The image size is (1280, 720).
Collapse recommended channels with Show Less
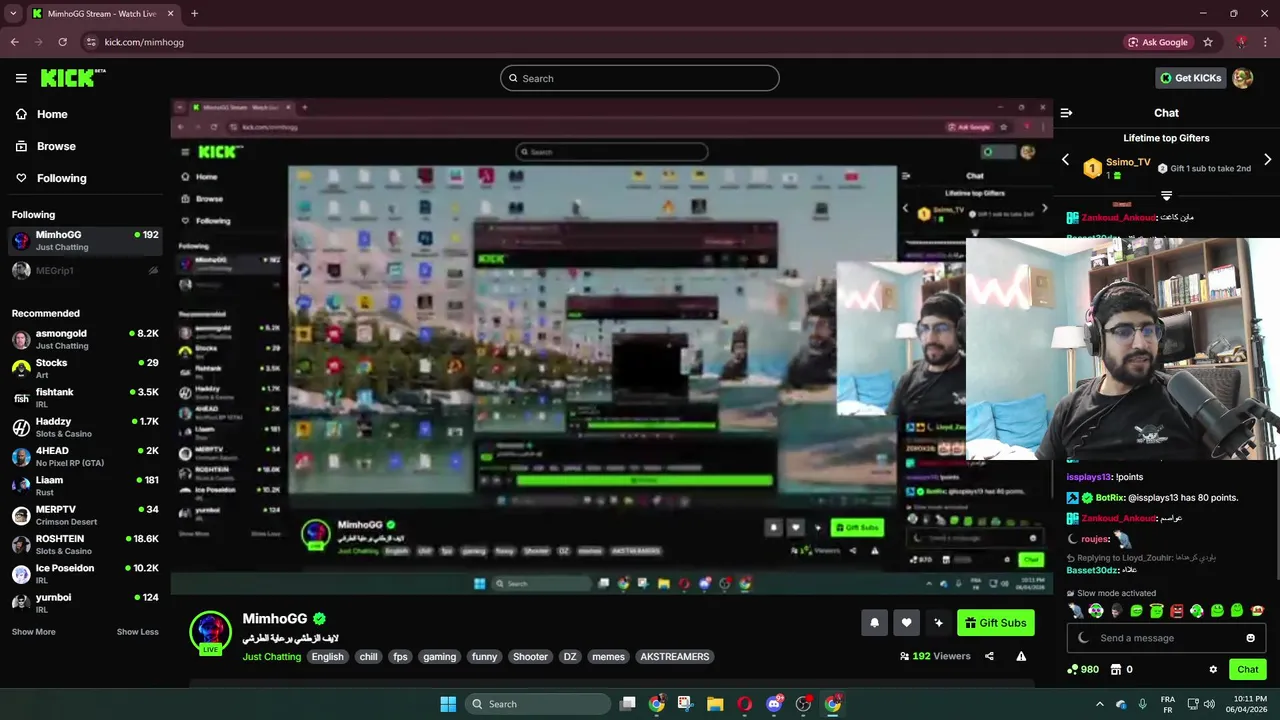point(137,632)
